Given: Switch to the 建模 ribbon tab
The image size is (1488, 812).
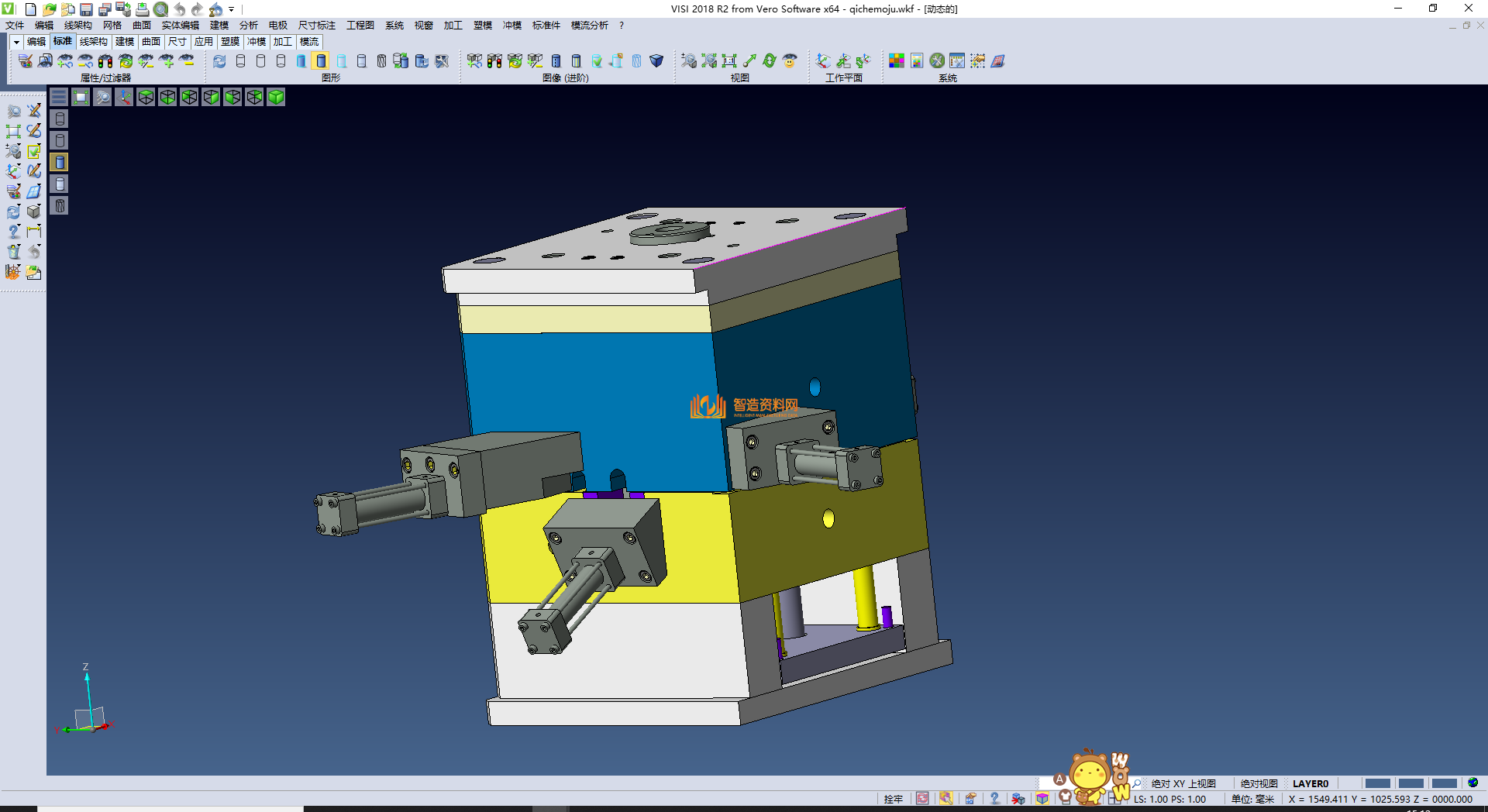Looking at the screenshot, I should tap(125, 42).
